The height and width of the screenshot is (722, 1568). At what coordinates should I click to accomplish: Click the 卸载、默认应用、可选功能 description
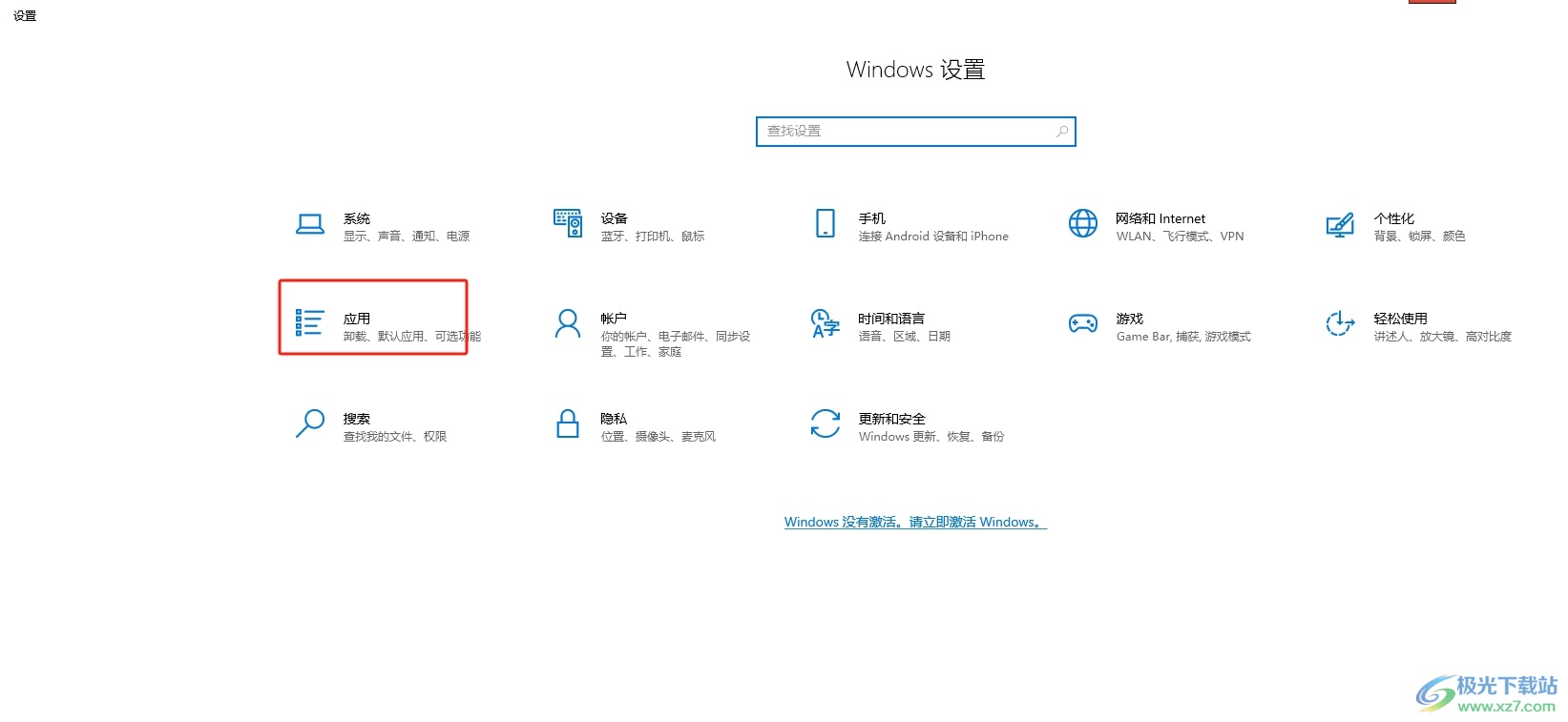pyautogui.click(x=412, y=337)
